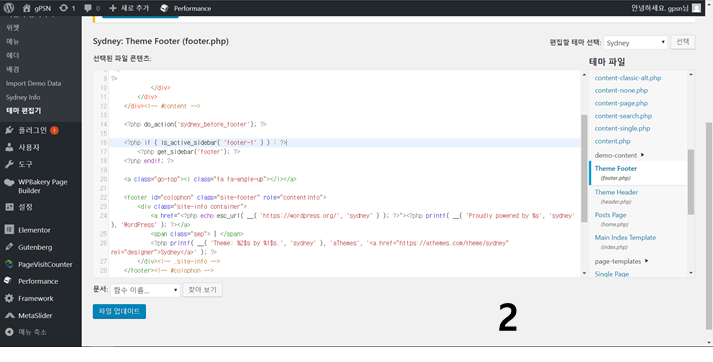This screenshot has height=362, width=713.
Task: Open Theme Header header.php file
Action: [616, 196]
